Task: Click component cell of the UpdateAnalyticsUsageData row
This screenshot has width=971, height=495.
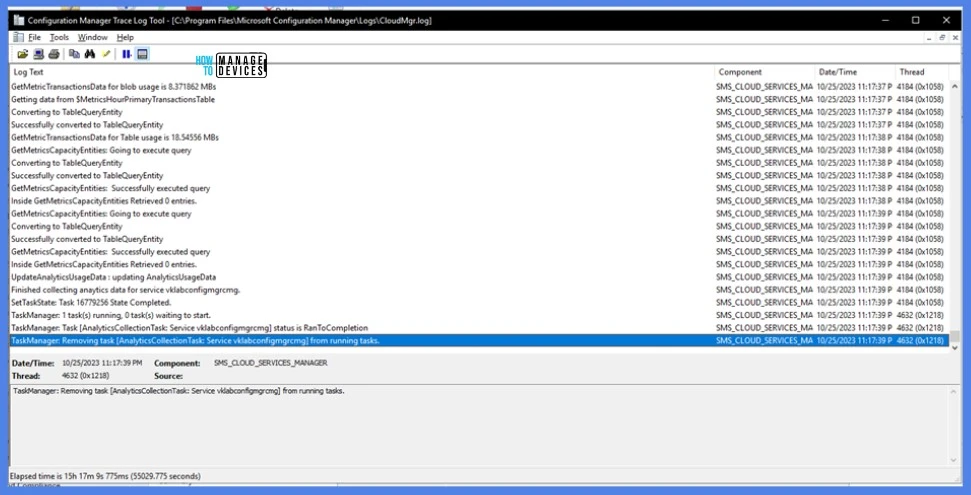Action: pyautogui.click(x=764, y=277)
